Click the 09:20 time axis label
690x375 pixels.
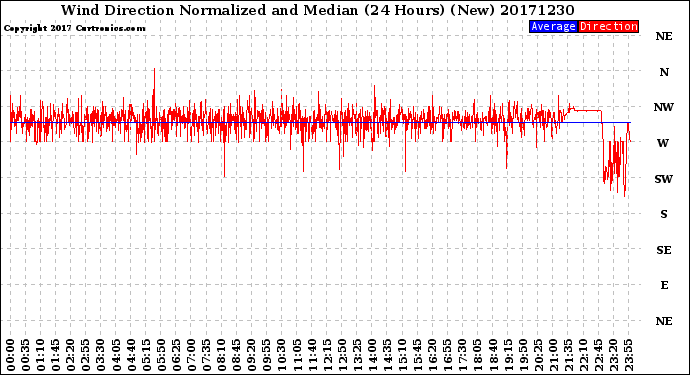click(252, 355)
